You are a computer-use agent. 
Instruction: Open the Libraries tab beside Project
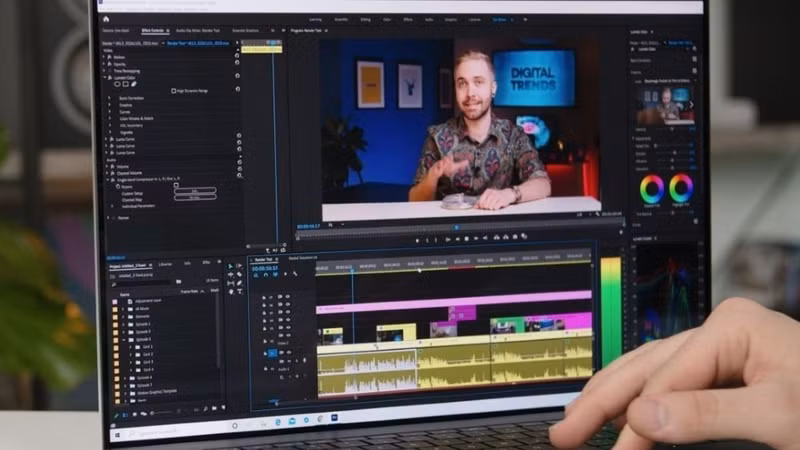click(165, 264)
